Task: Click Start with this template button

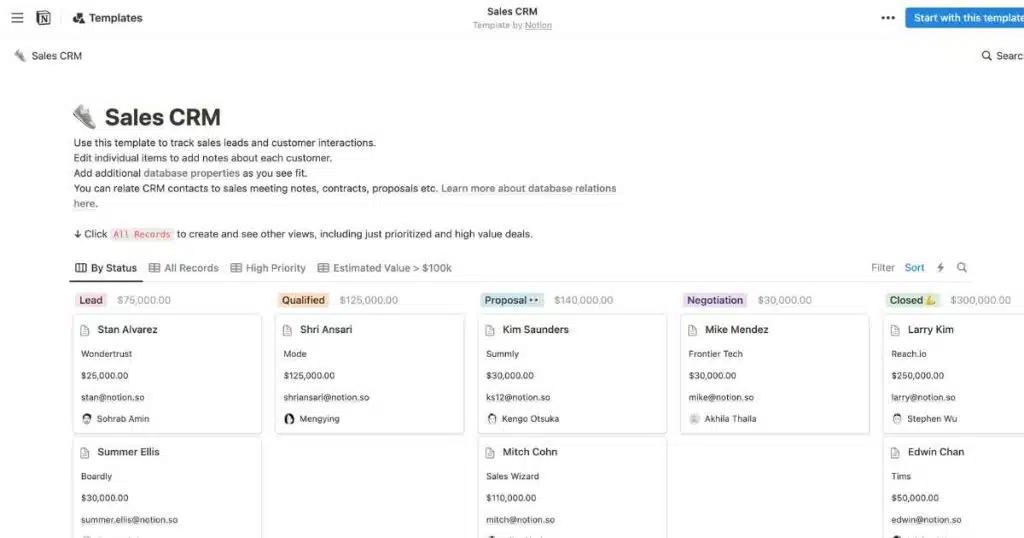Action: pyautogui.click(x=965, y=18)
